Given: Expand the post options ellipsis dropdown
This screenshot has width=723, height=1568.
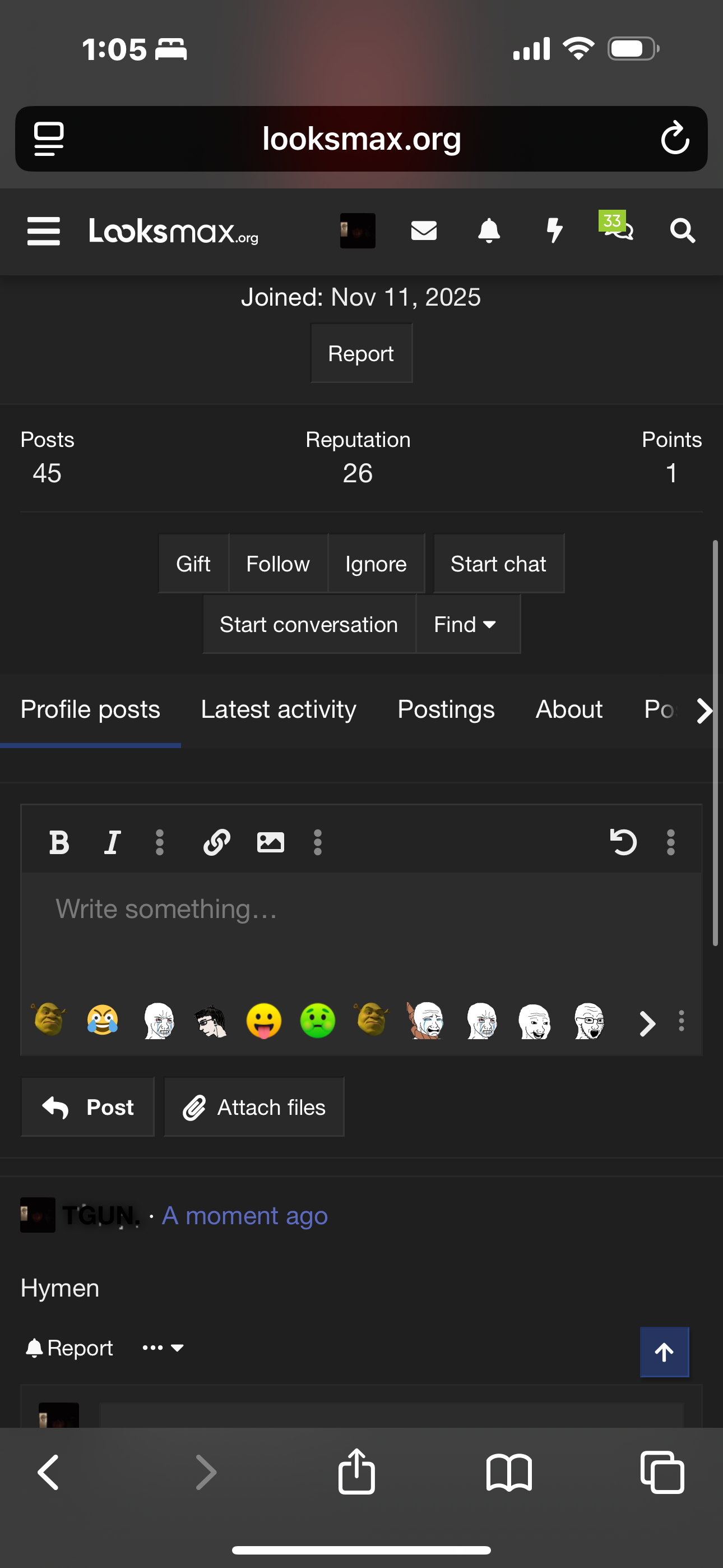Looking at the screenshot, I should click(163, 1348).
